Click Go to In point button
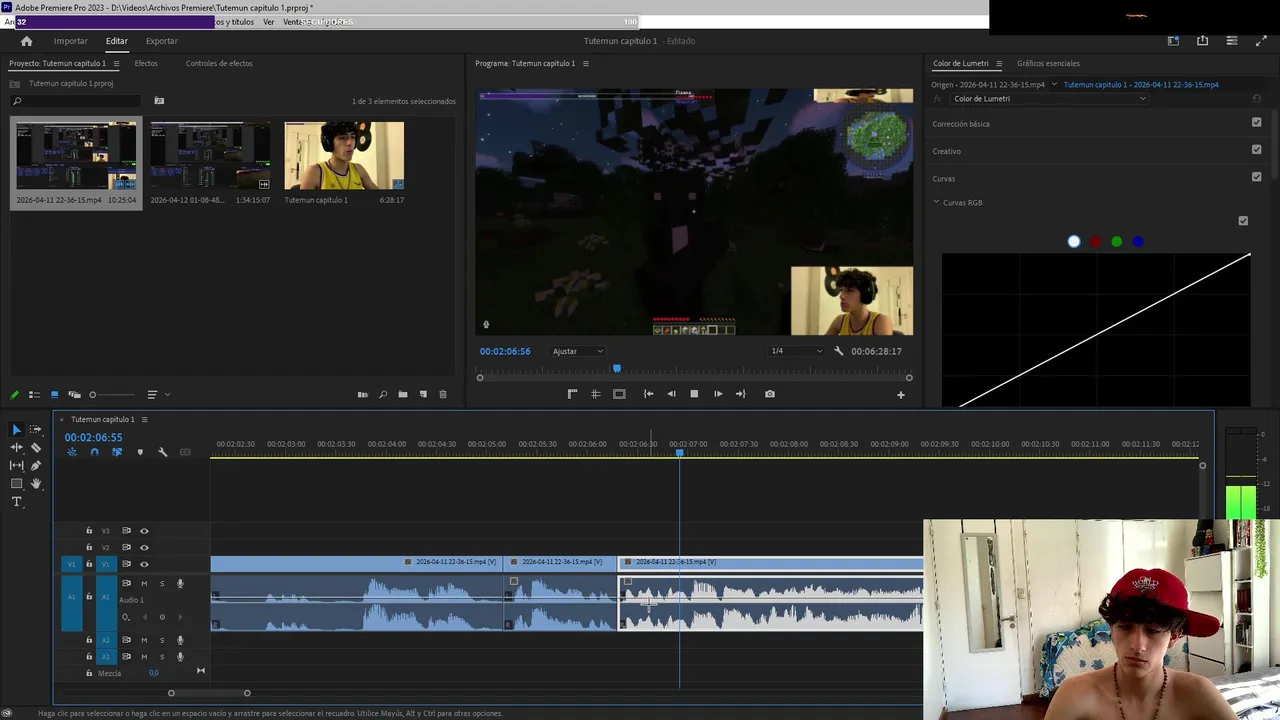 [x=648, y=394]
